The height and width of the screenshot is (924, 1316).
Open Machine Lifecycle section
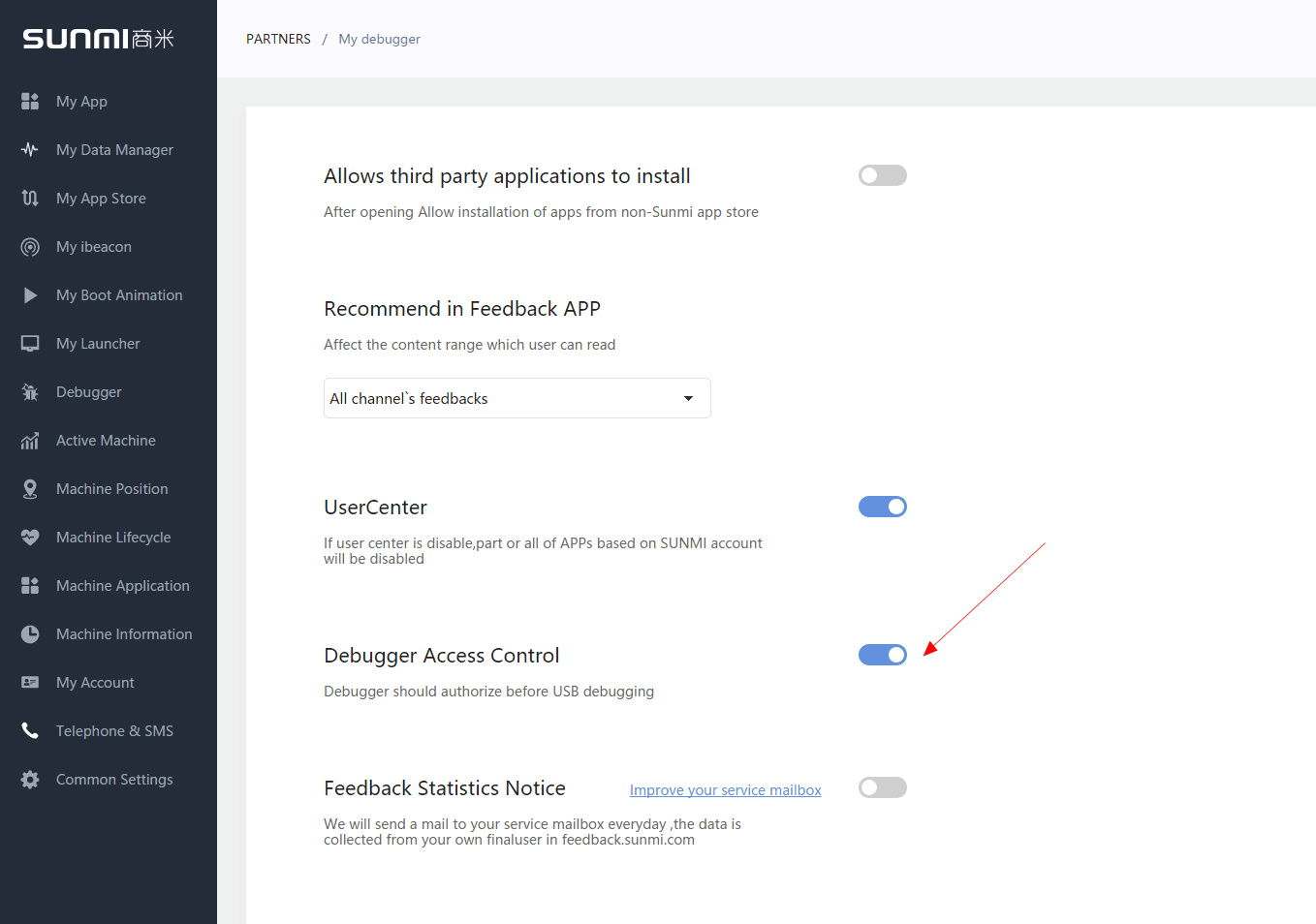(113, 537)
